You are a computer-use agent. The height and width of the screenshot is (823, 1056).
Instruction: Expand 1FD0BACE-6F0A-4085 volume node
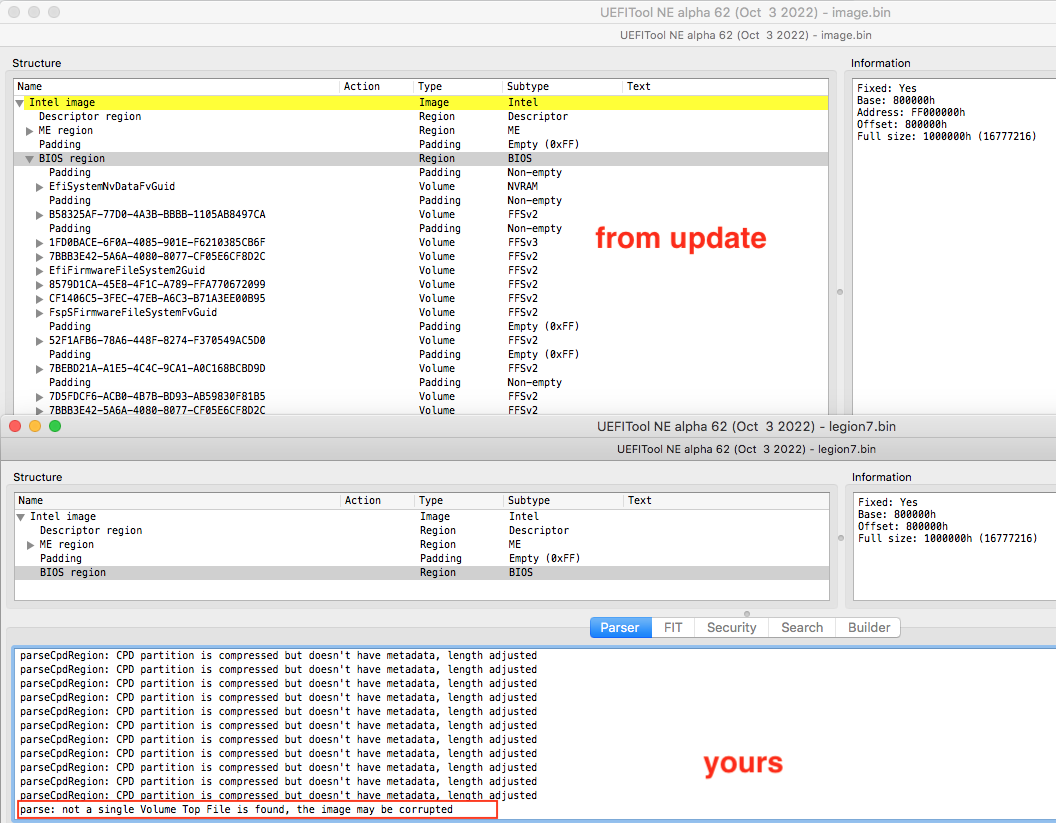[x=39, y=242]
